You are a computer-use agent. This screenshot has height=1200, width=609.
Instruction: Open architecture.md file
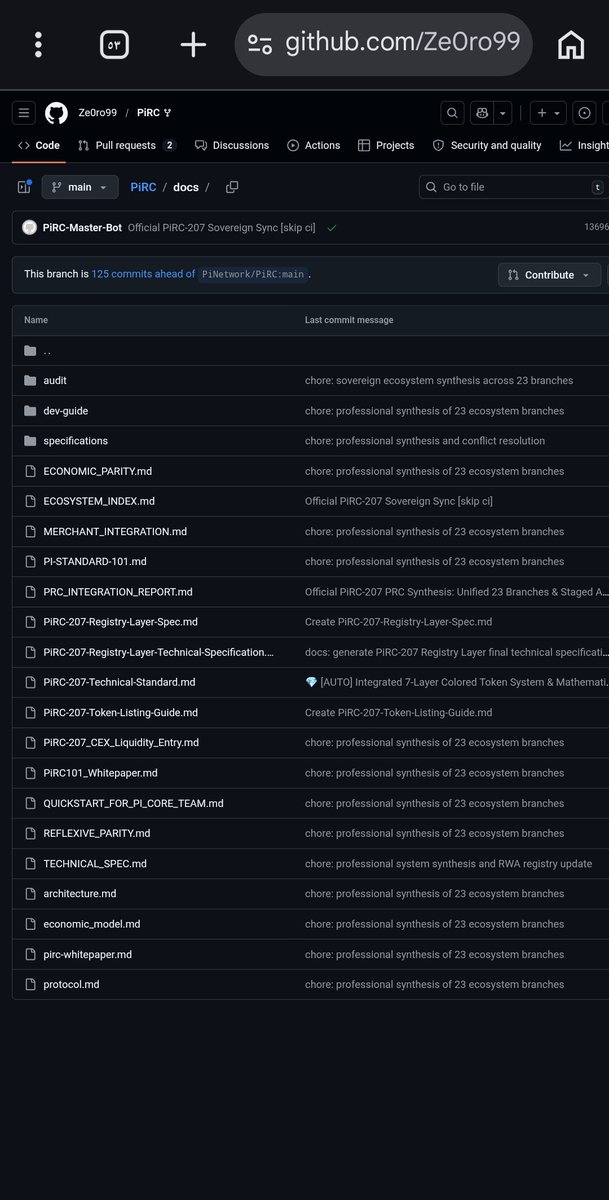click(79, 894)
